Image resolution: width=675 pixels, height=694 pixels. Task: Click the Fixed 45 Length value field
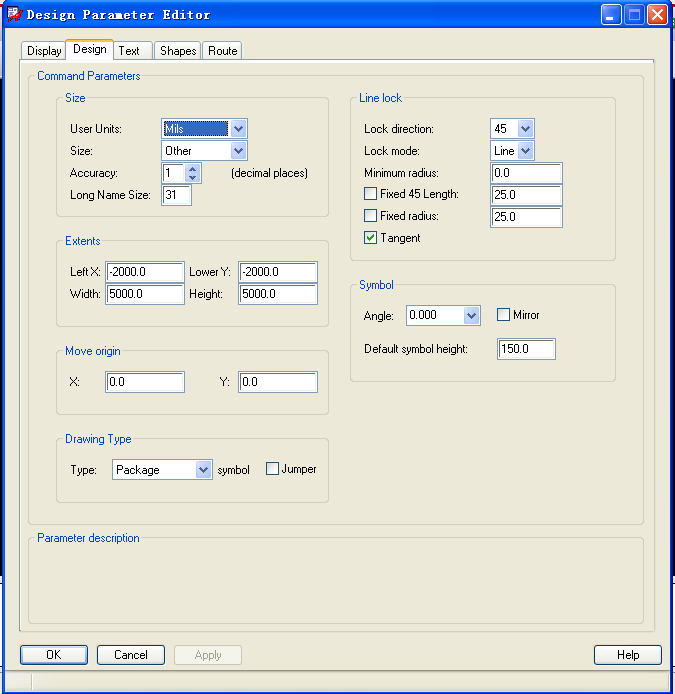coord(526,195)
